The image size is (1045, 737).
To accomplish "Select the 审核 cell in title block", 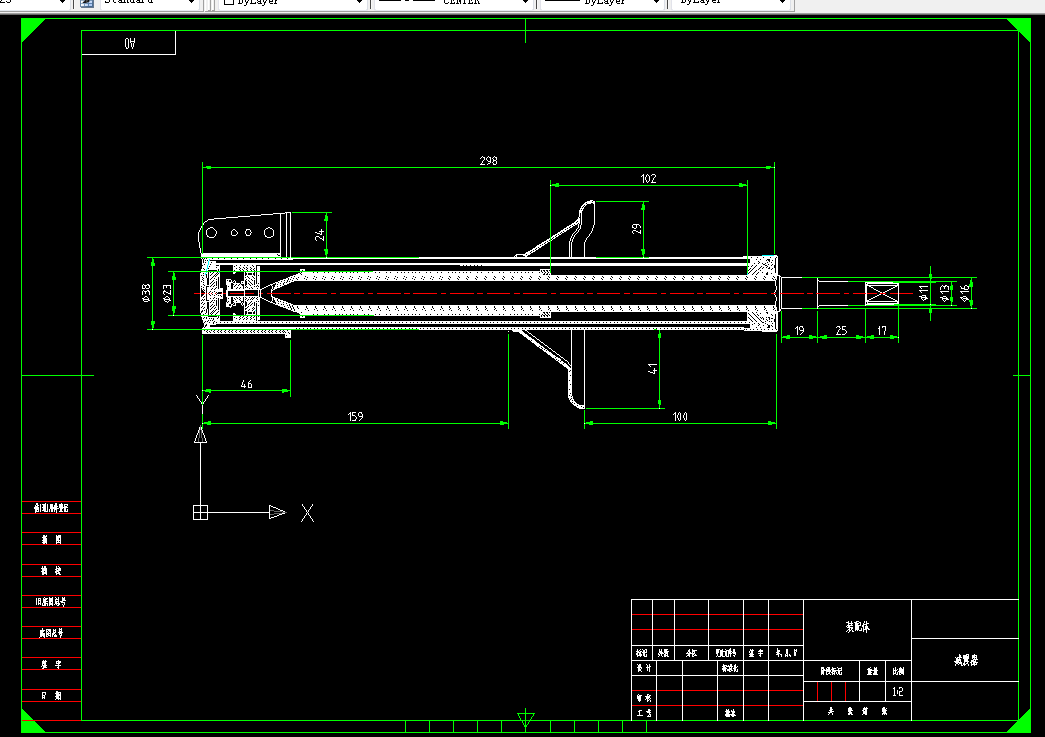I will pos(644,698).
